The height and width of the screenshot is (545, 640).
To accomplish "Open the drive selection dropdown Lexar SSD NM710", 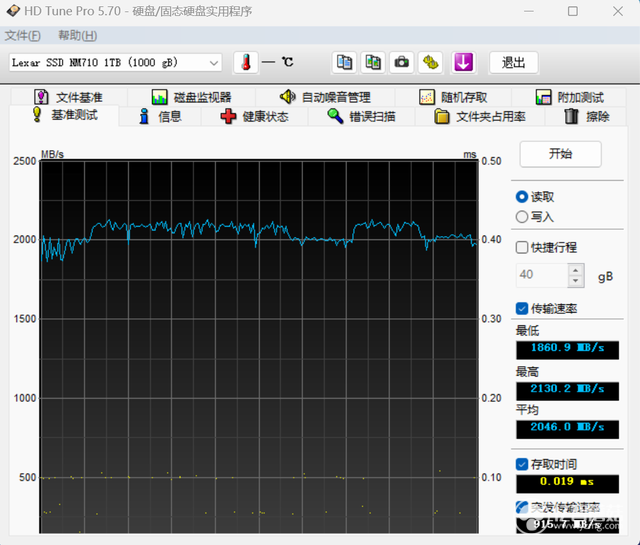I will 115,63.
